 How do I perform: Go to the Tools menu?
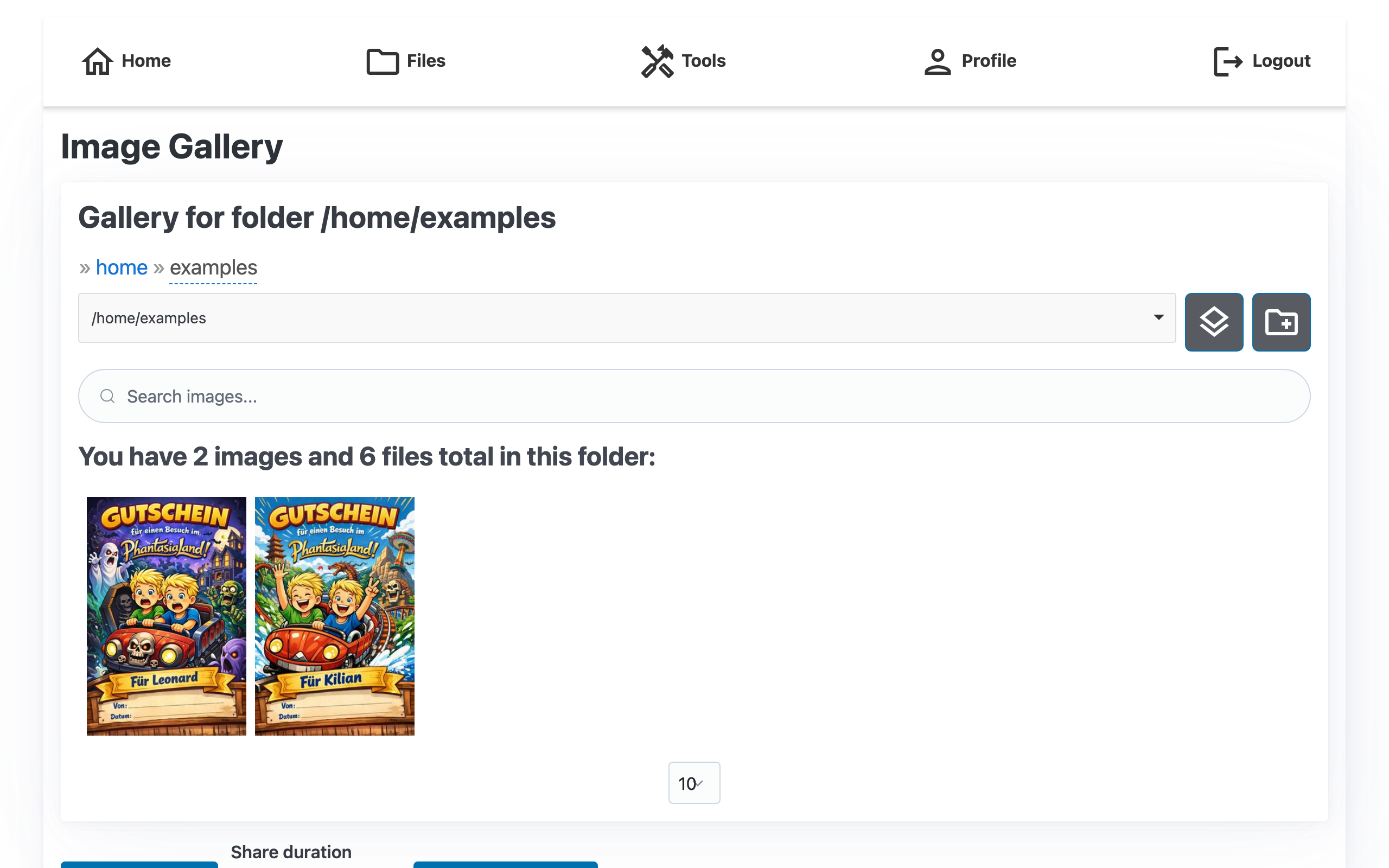(703, 61)
